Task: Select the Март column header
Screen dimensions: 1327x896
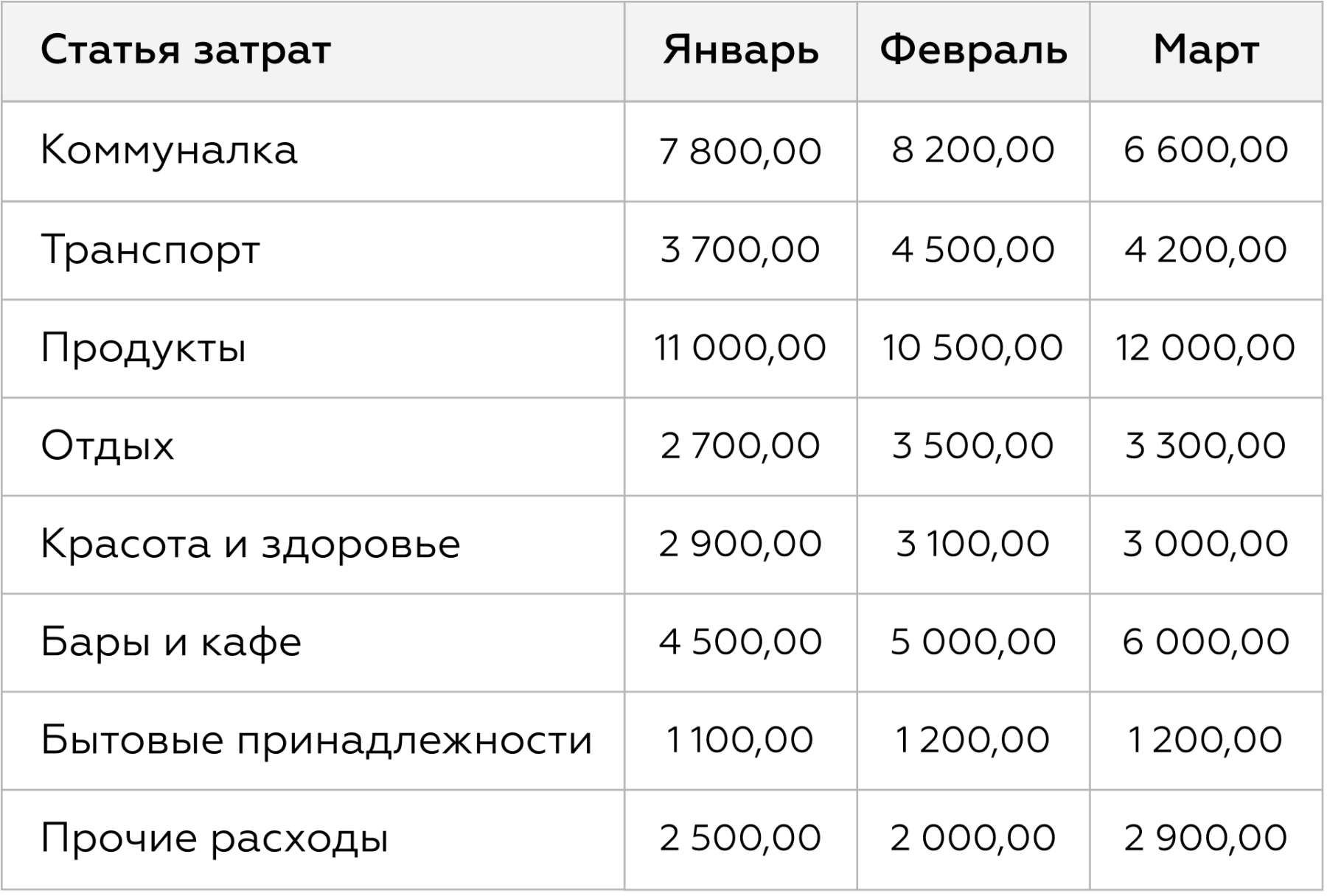Action: (1206, 51)
